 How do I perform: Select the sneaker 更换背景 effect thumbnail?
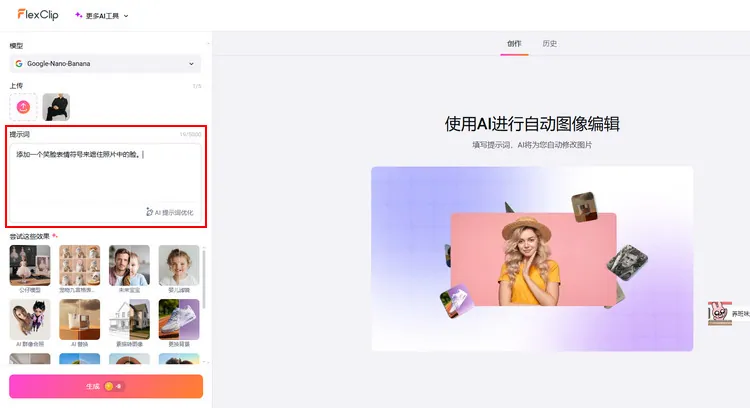179,320
